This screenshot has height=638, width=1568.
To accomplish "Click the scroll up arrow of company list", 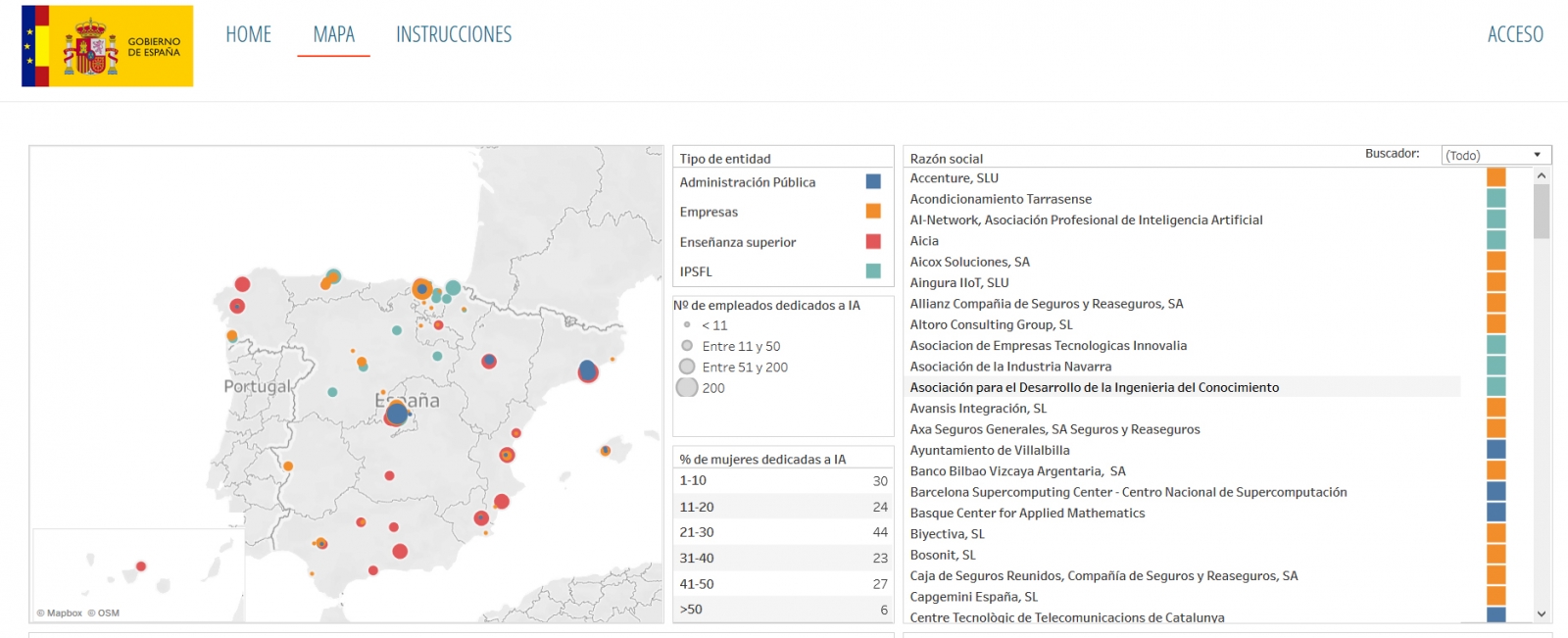I will 1542,175.
